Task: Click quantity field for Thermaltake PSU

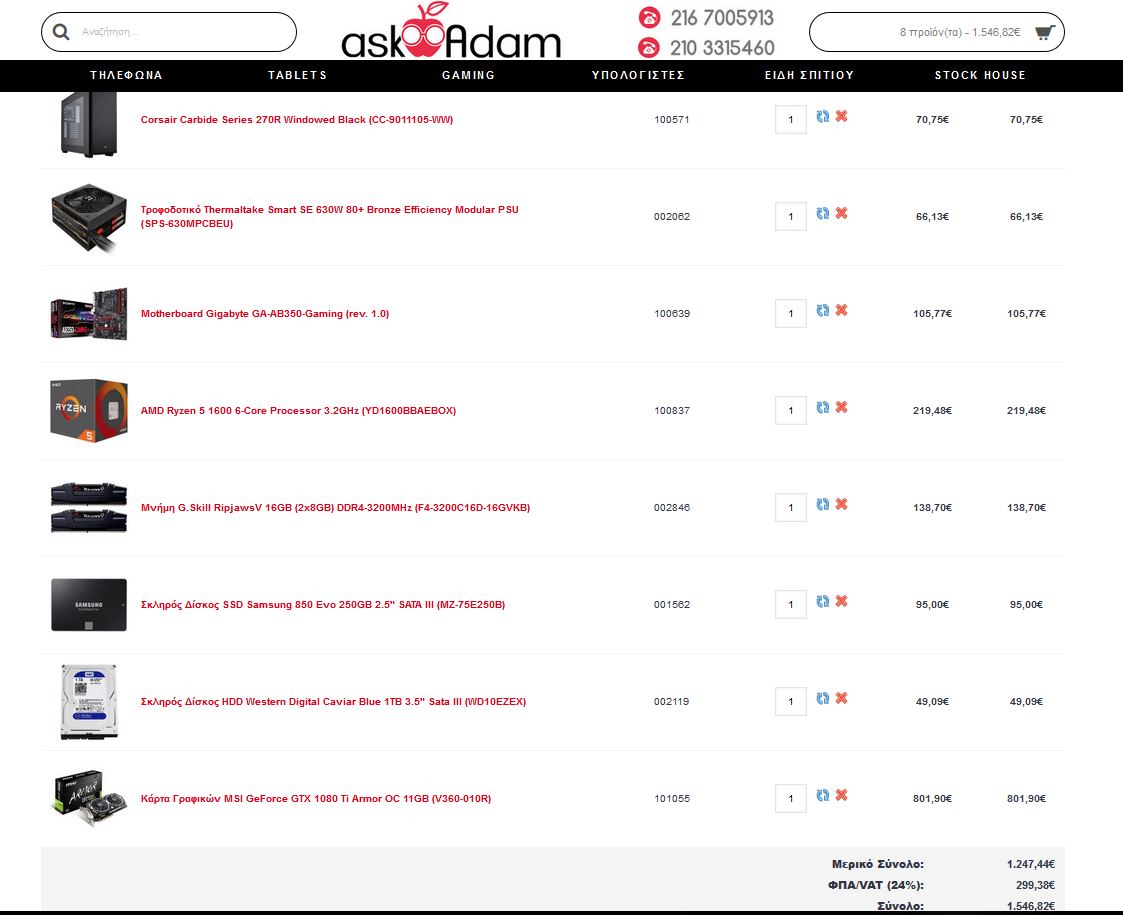Action: pos(791,216)
